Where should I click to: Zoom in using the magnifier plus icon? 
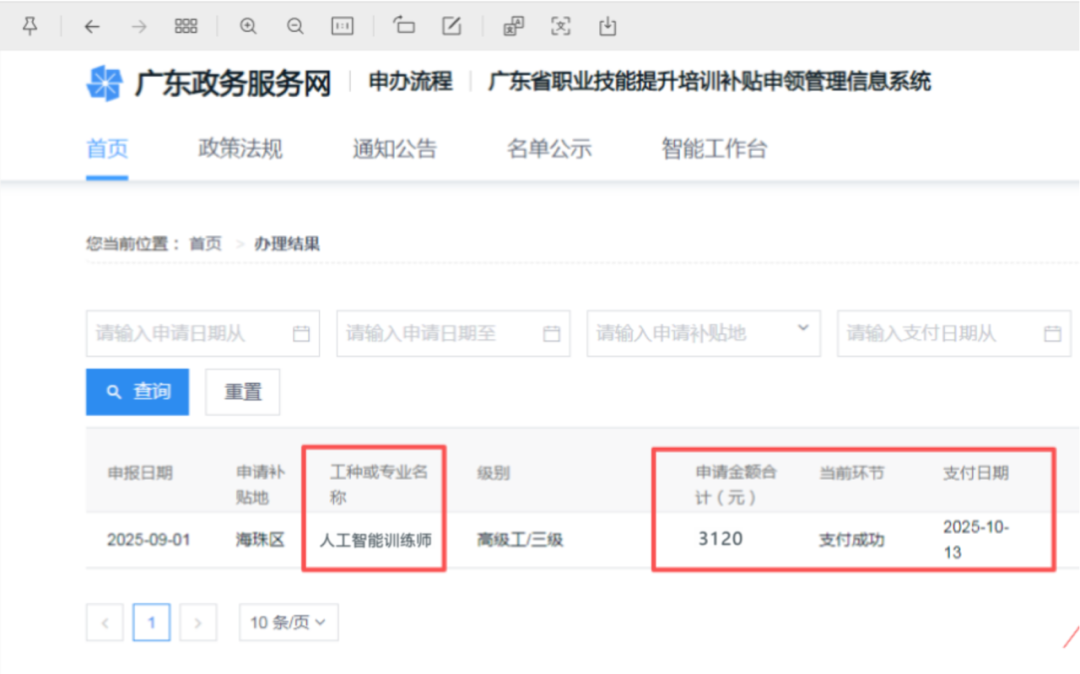[x=247, y=26]
